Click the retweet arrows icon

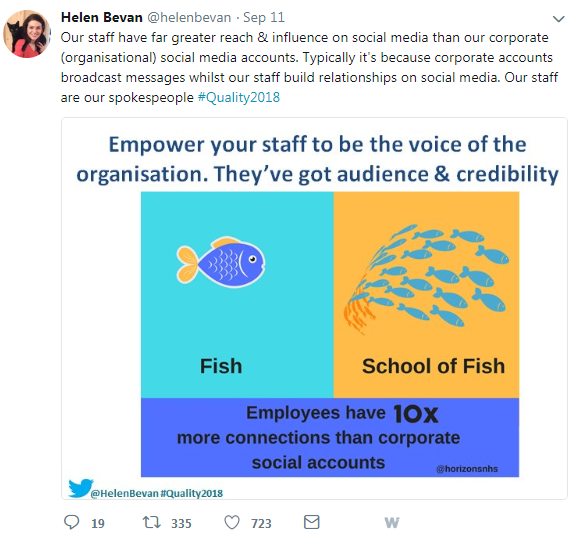click(151, 522)
